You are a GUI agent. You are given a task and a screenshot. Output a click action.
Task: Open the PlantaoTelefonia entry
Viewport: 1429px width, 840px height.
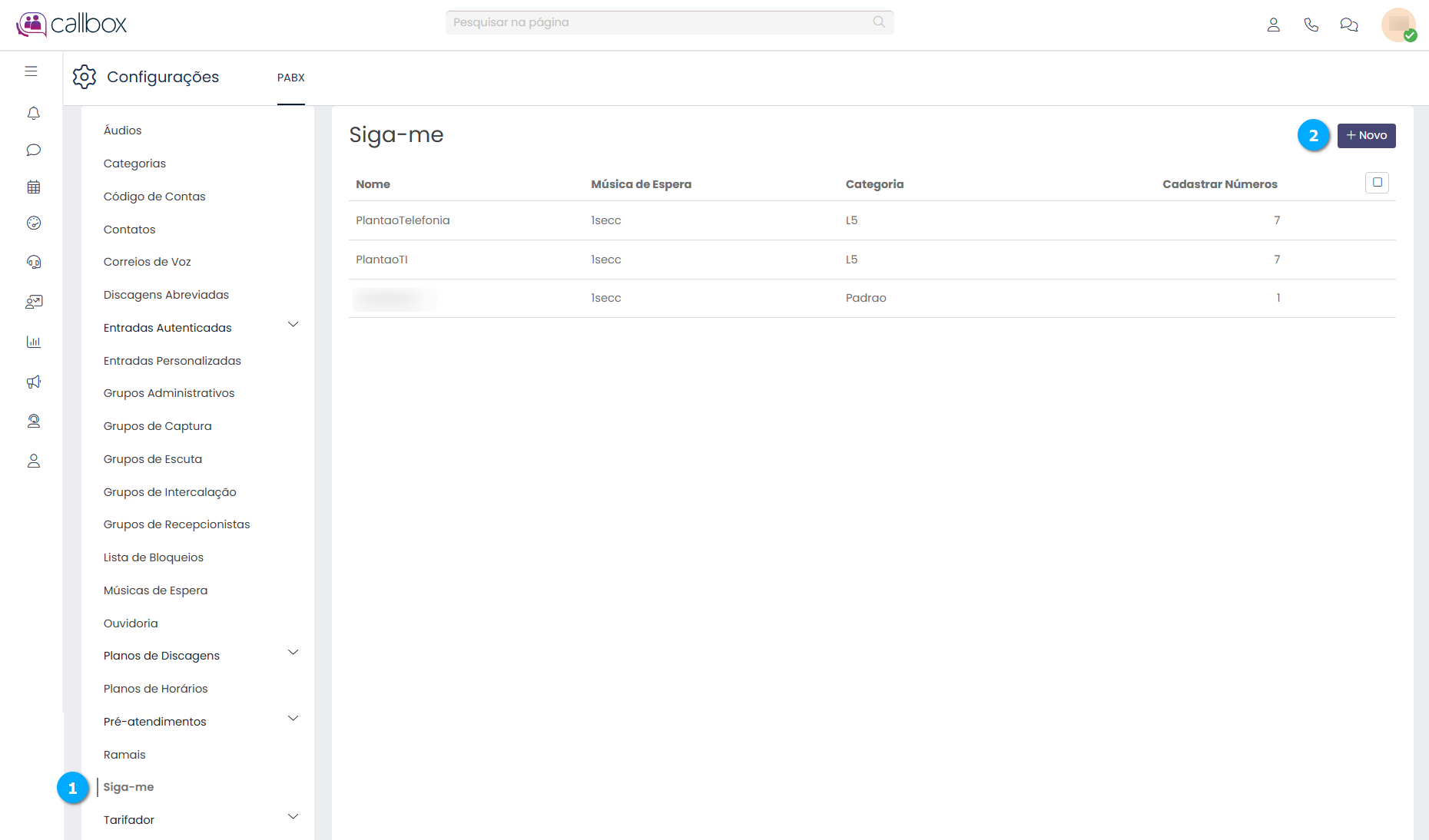click(x=403, y=220)
